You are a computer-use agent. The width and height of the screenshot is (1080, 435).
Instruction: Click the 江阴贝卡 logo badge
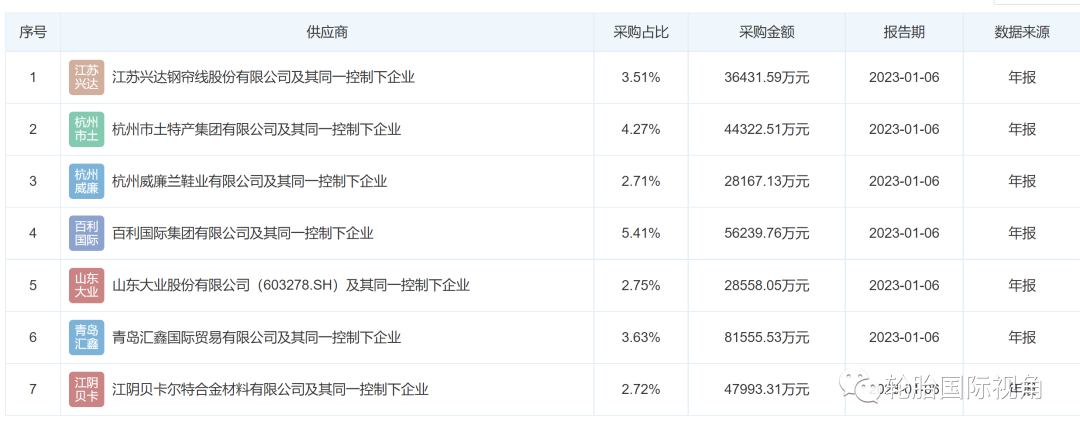pyautogui.click(x=87, y=389)
